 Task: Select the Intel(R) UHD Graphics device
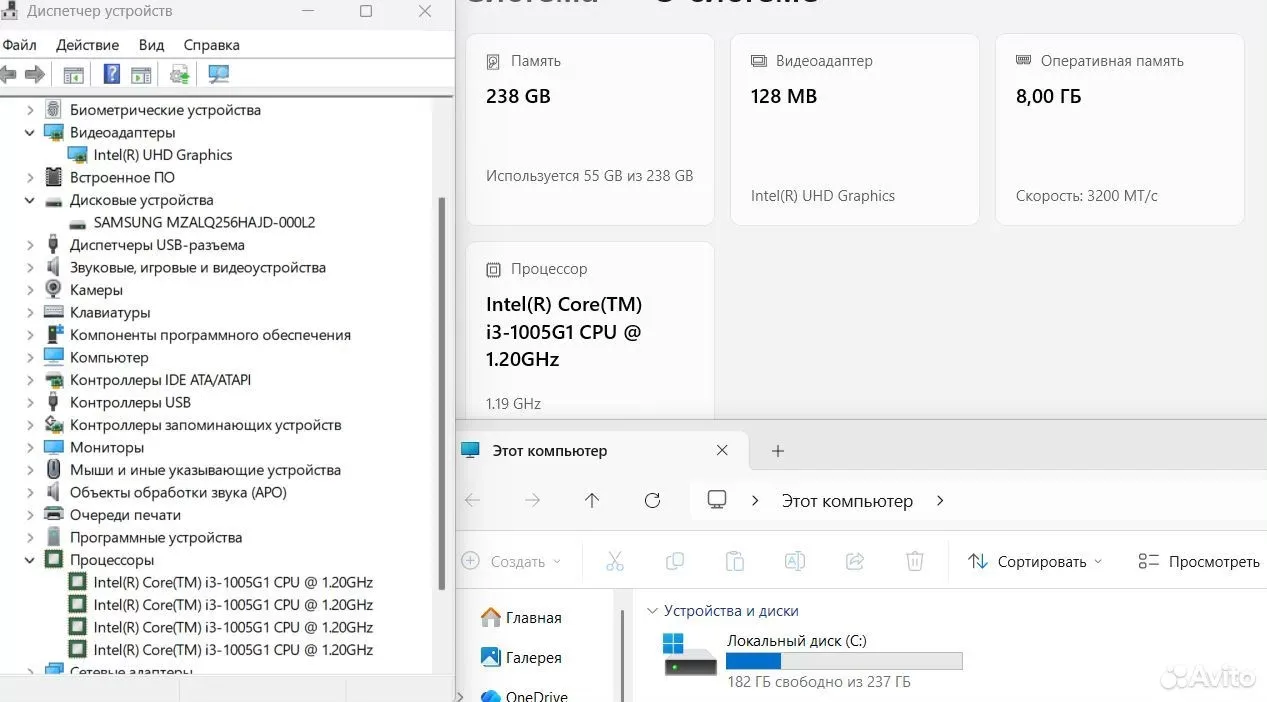163,155
